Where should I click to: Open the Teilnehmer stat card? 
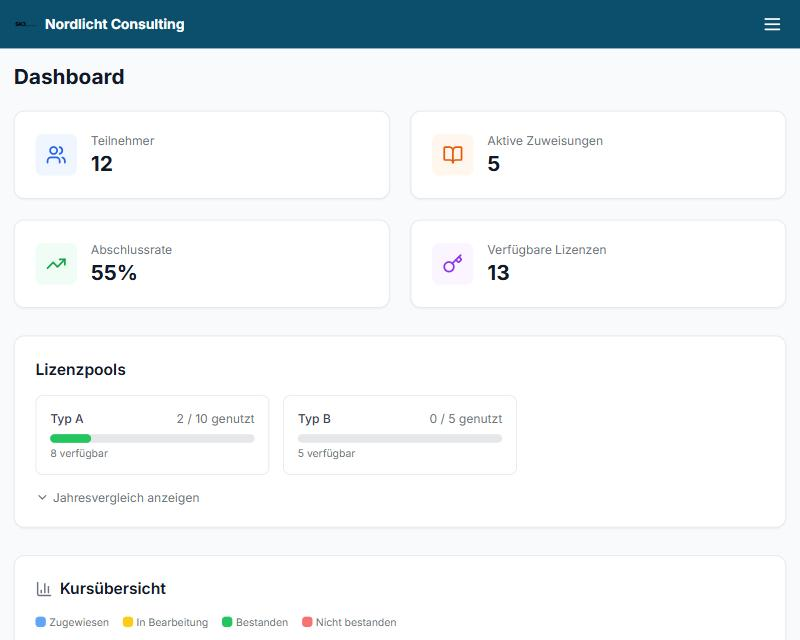(202, 155)
